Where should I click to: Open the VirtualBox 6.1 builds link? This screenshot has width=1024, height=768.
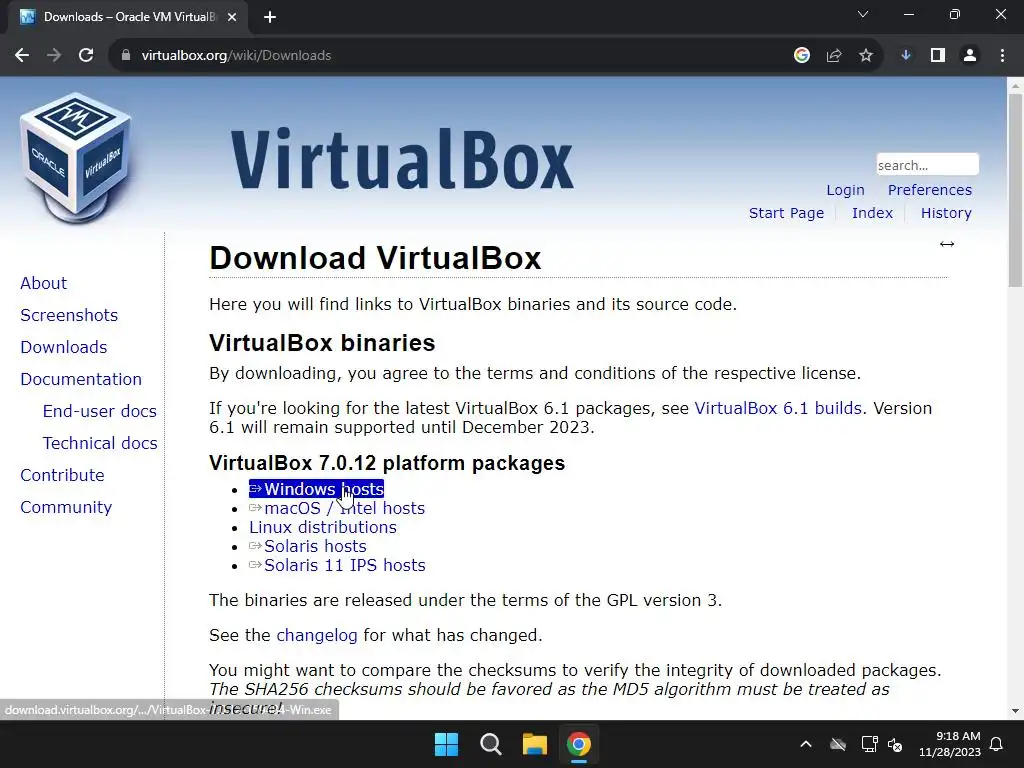pyautogui.click(x=778, y=408)
